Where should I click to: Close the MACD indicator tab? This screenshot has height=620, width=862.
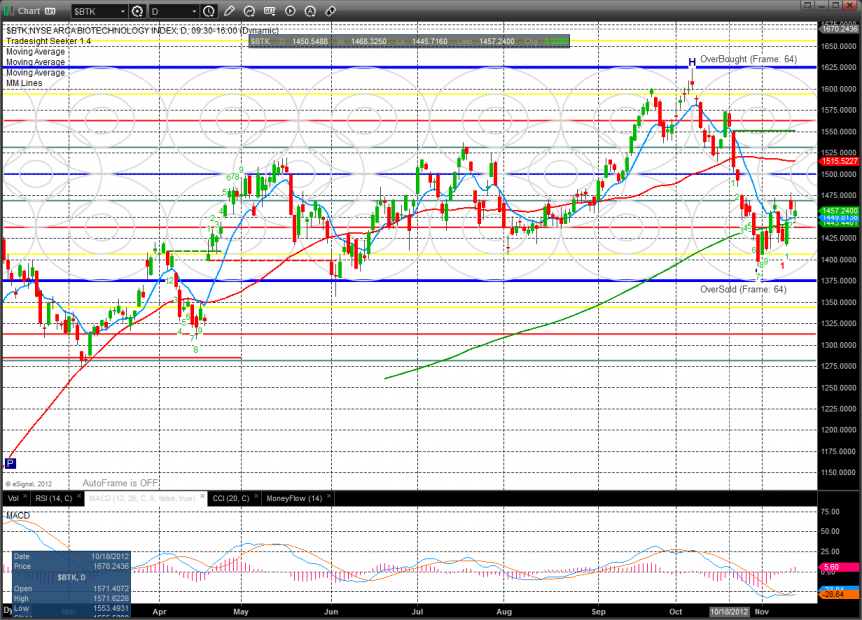(x=201, y=498)
